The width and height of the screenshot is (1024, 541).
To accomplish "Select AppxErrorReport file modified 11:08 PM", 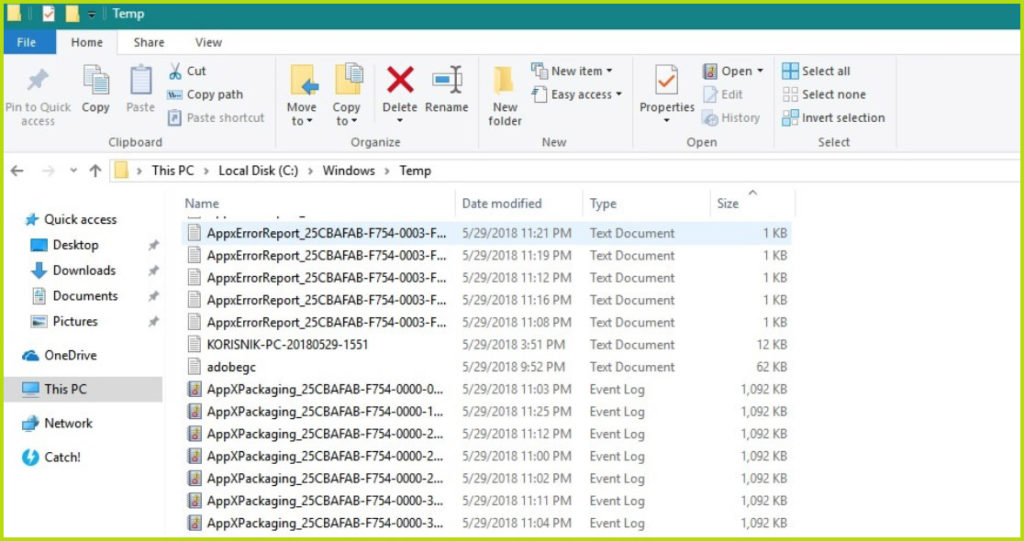I will (486, 322).
